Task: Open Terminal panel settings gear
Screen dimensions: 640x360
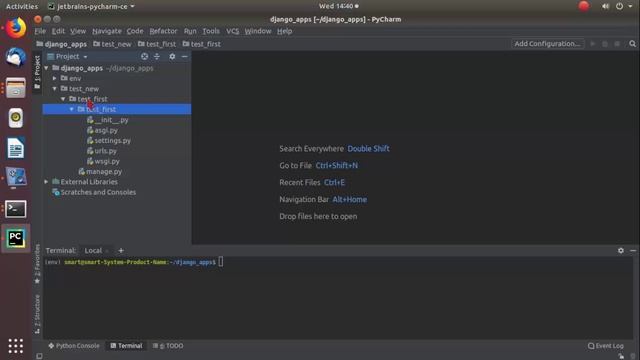Action: coord(620,250)
